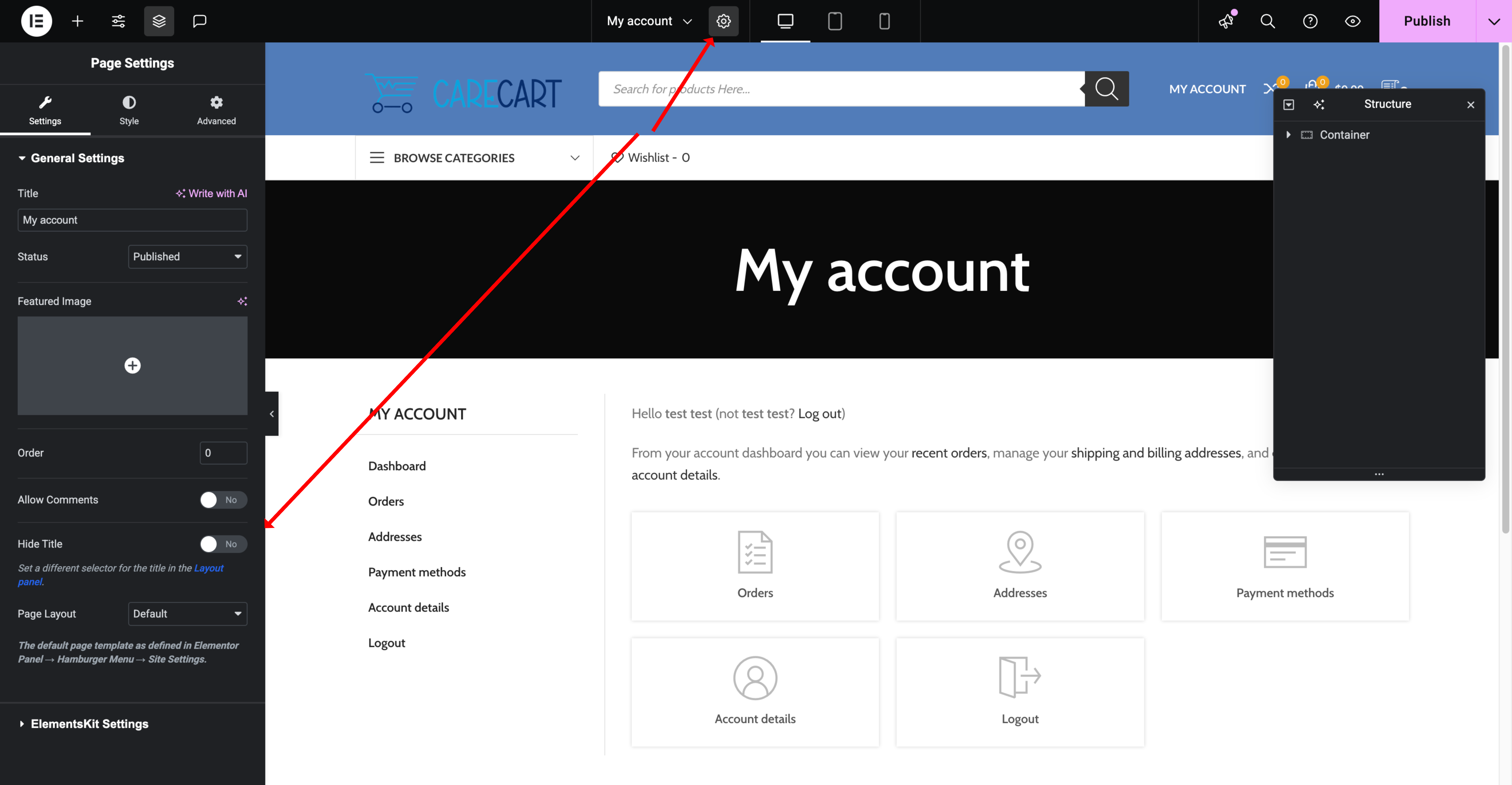Open the My account document dropdown
The image size is (1512, 785).
tap(649, 21)
